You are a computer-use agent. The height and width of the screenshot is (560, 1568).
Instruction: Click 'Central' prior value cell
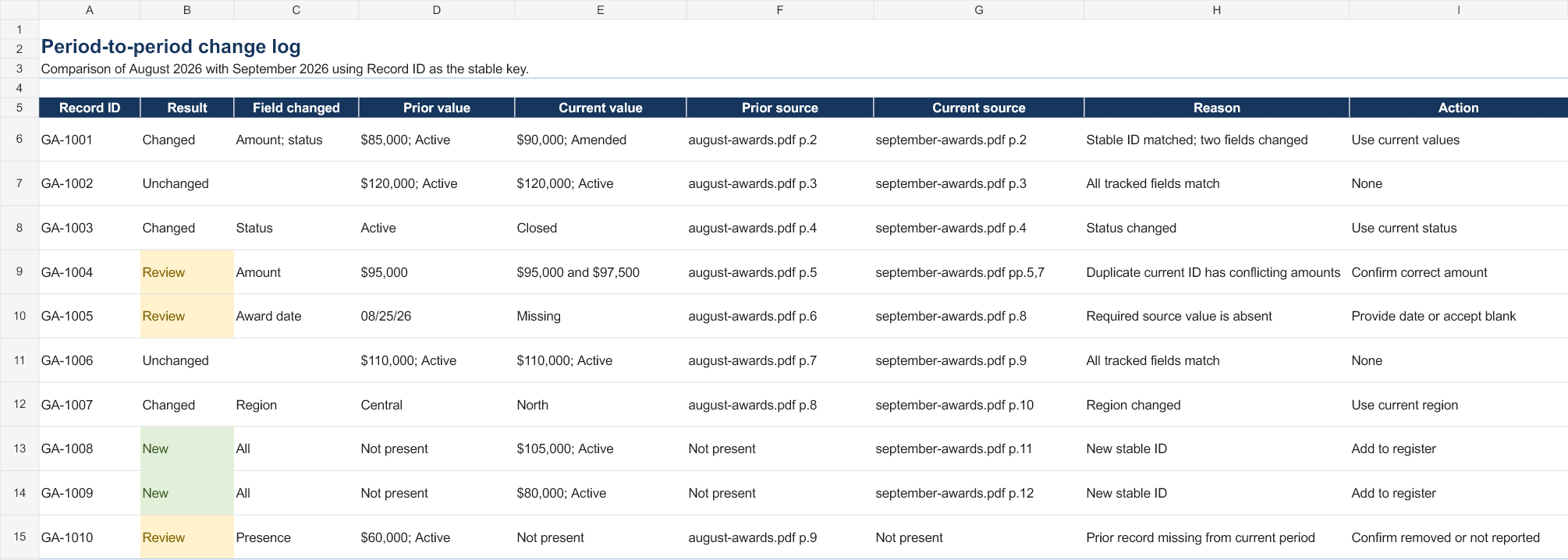pyautogui.click(x=437, y=405)
